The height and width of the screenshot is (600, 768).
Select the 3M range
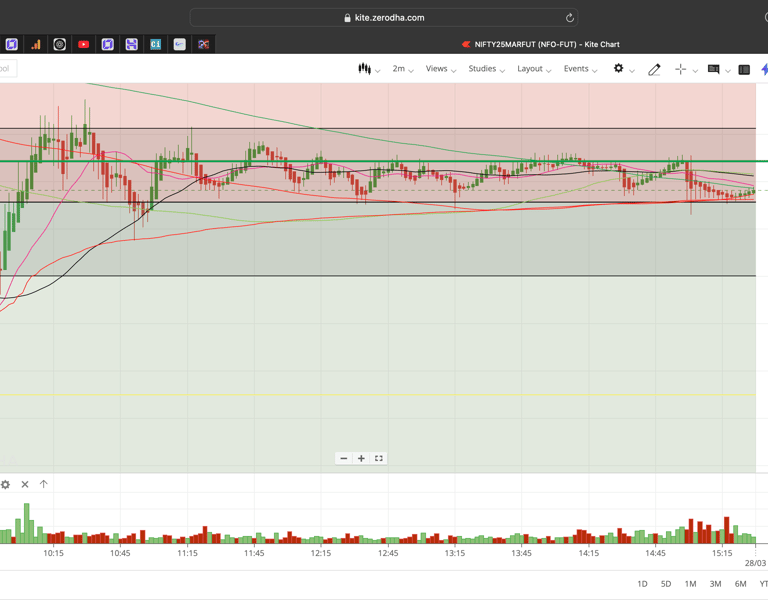(x=715, y=584)
